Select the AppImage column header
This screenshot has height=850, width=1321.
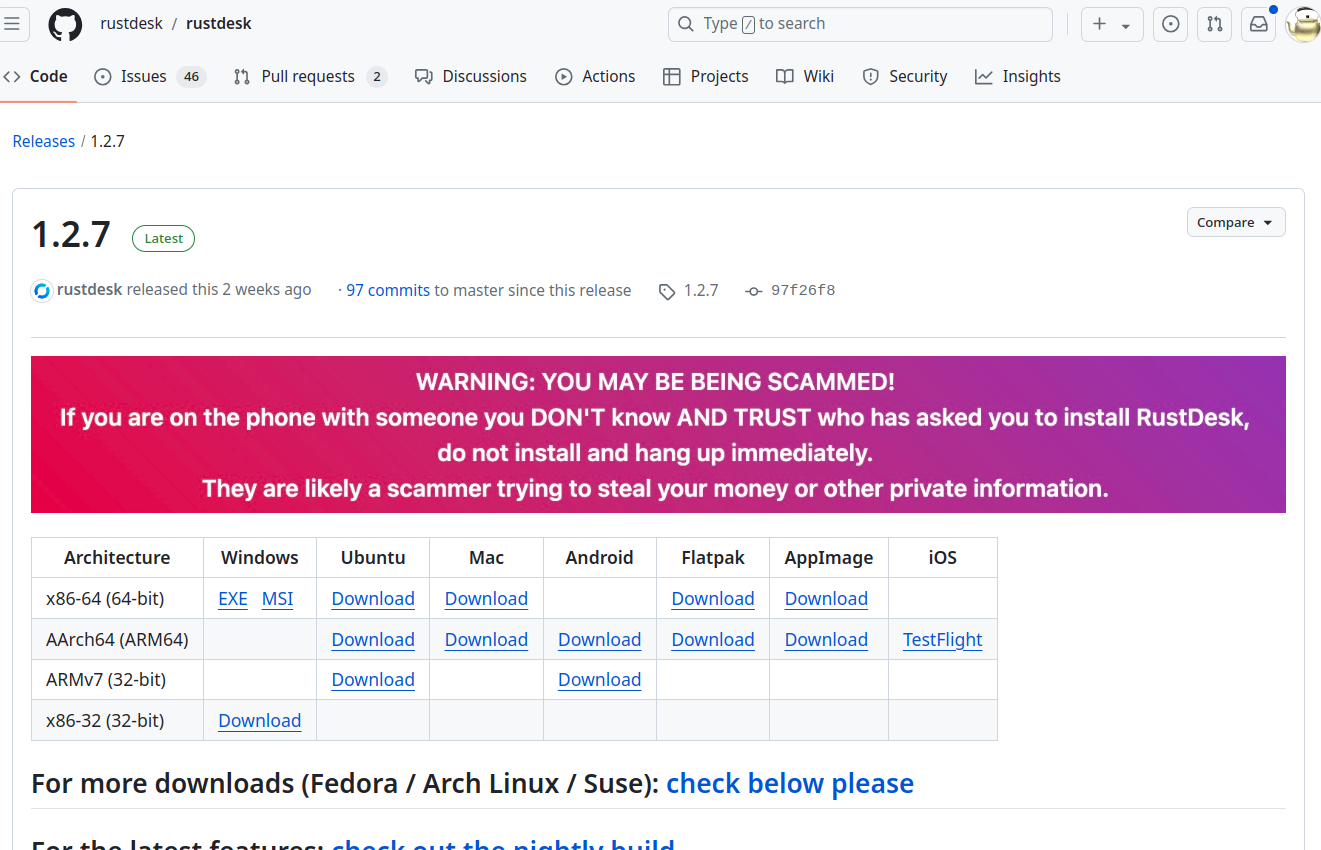click(828, 558)
